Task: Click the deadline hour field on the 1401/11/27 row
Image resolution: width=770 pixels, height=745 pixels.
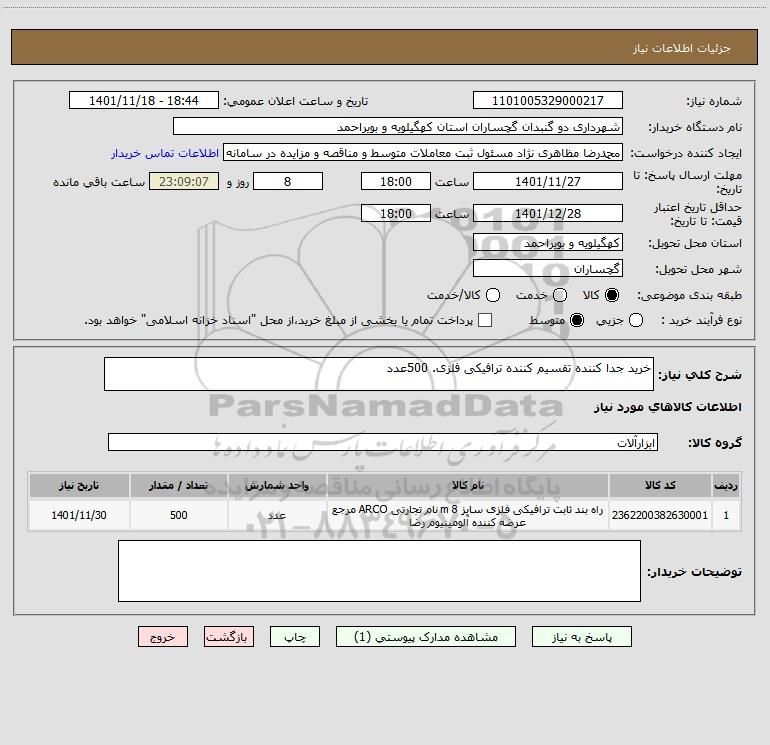Action: pos(396,182)
